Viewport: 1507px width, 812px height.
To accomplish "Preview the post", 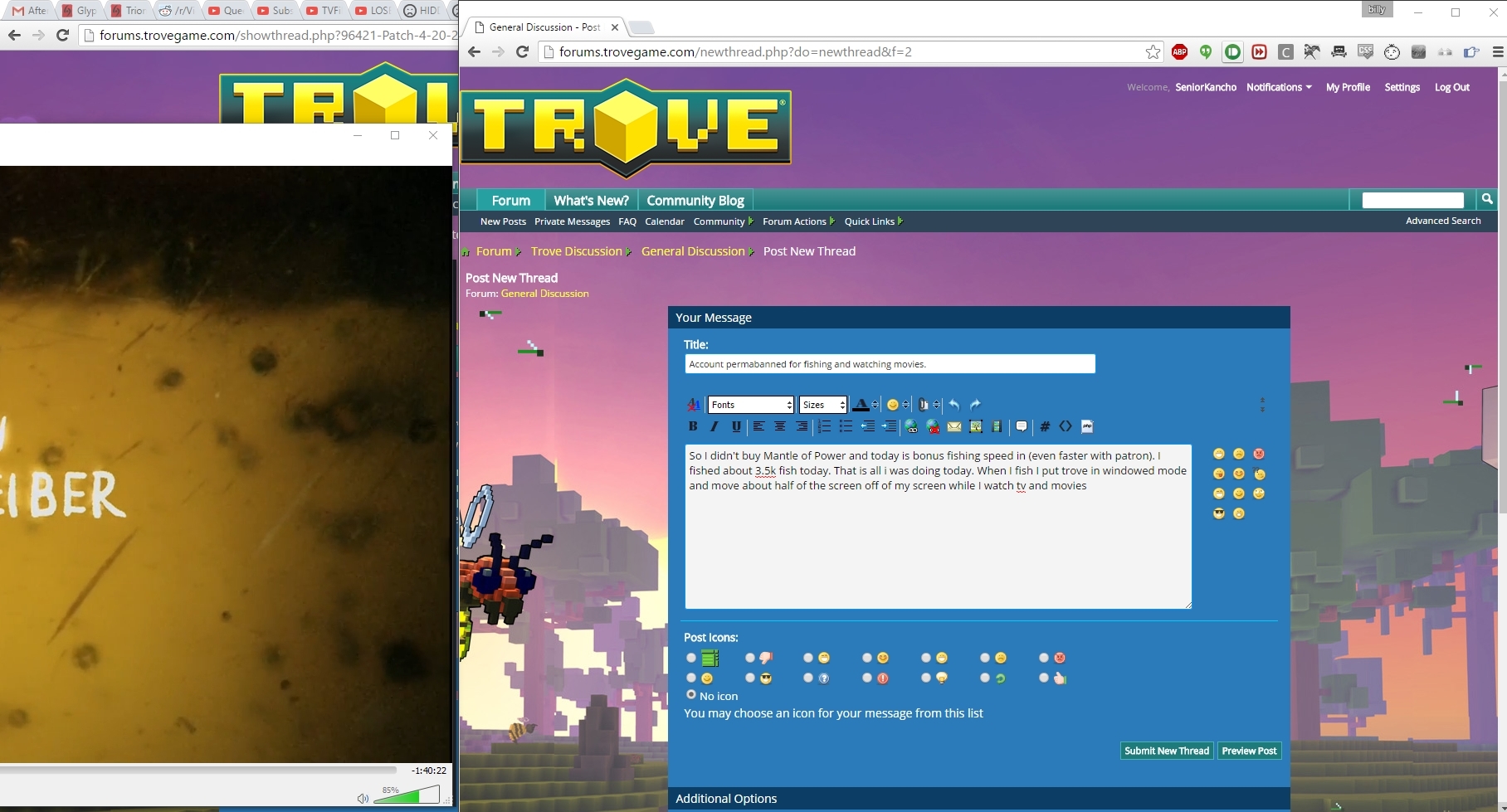I will [1249, 751].
